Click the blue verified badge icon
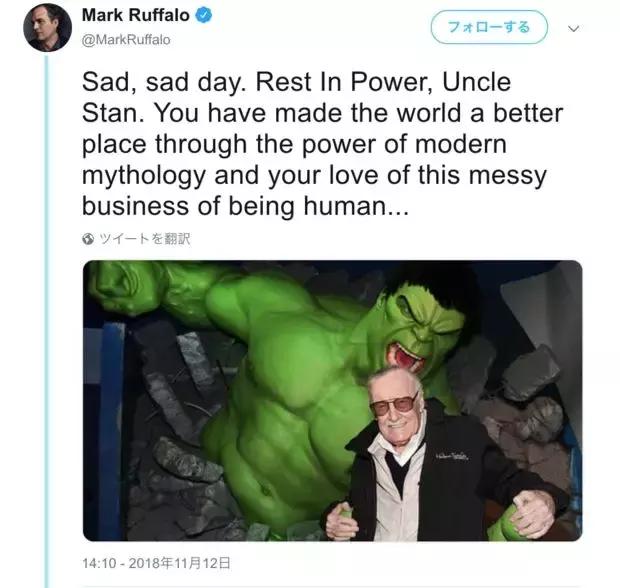620x588 pixels. click(x=204, y=15)
